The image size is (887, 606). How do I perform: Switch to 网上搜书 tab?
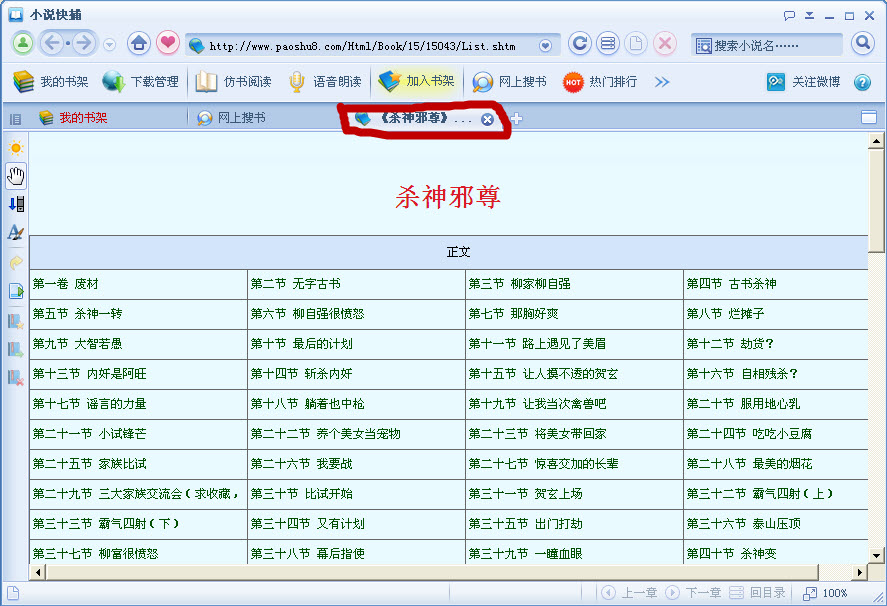click(241, 118)
